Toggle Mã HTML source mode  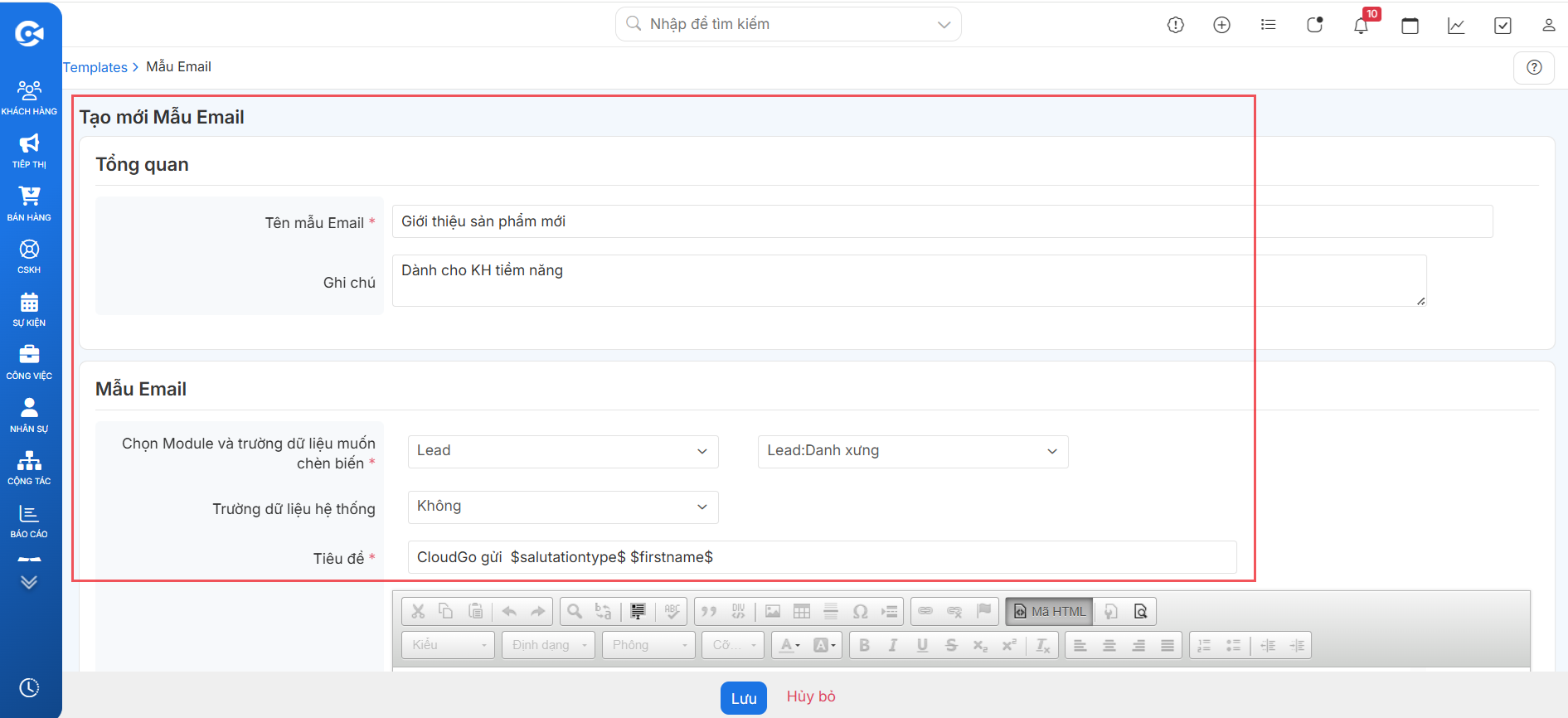tap(1049, 611)
